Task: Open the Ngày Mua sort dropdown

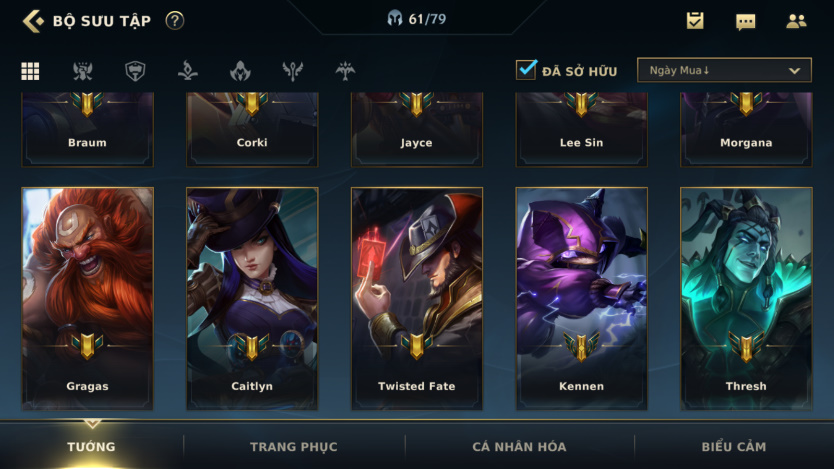Action: coord(724,70)
